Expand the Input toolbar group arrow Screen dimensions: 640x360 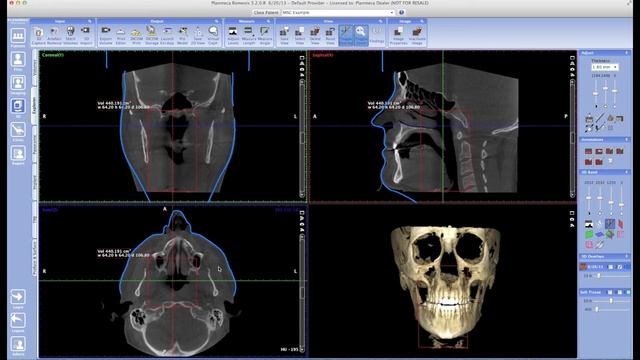pos(90,21)
